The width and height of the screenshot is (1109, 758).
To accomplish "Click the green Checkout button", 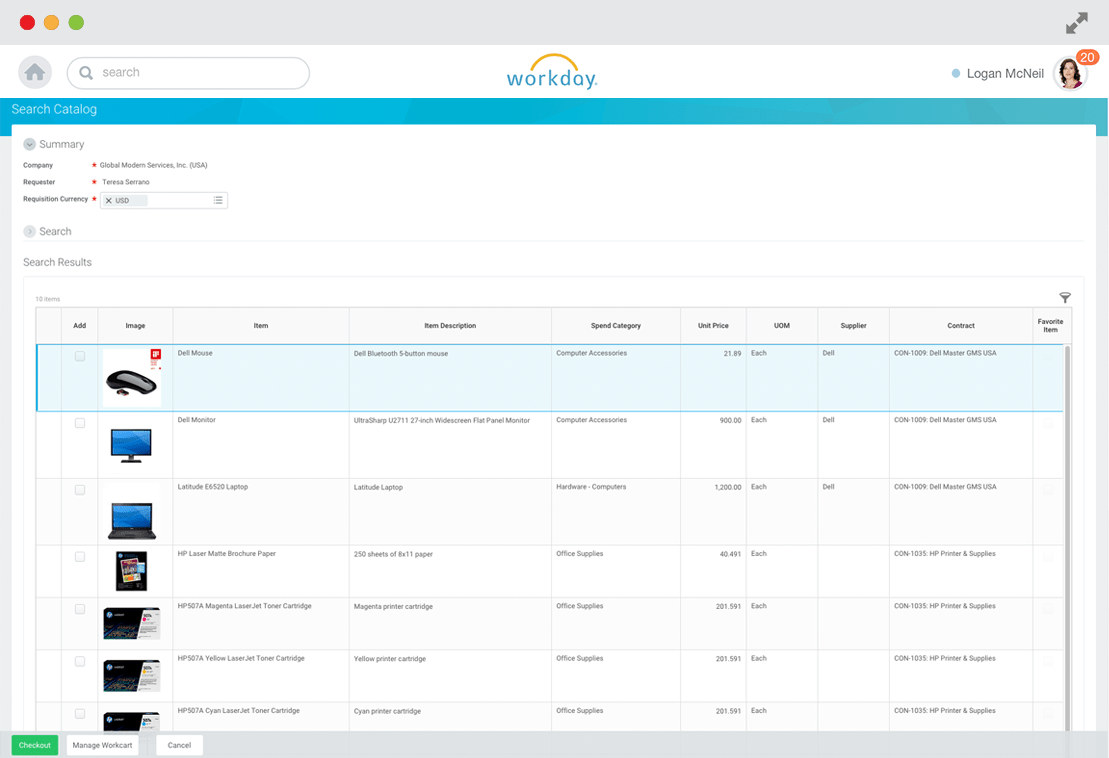I will click(34, 745).
